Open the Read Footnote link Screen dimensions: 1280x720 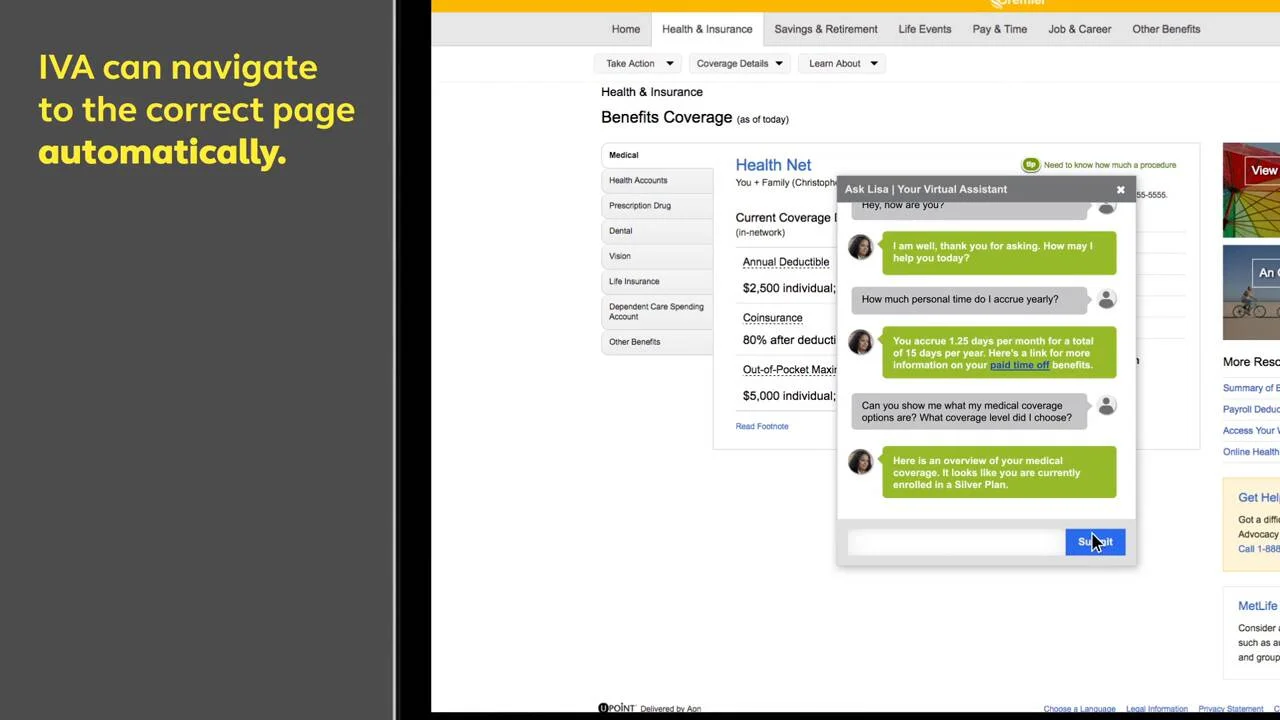tap(762, 426)
